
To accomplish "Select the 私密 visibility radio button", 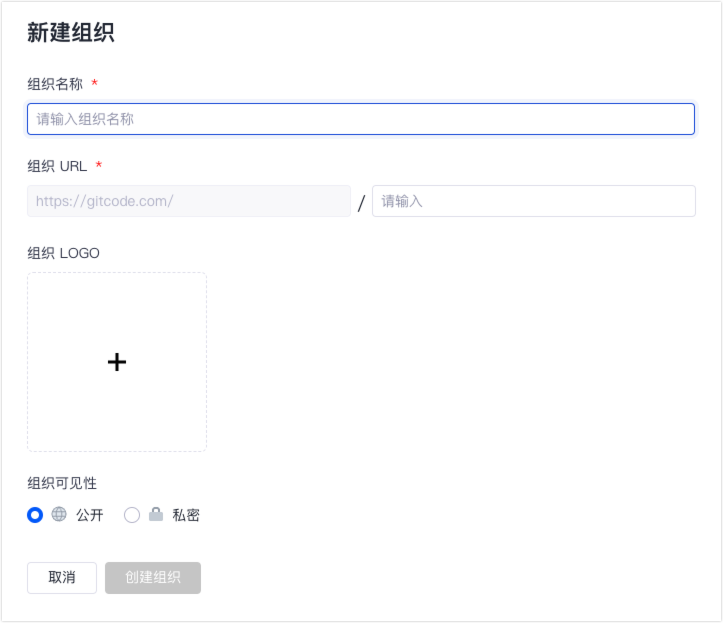I will [x=132, y=515].
